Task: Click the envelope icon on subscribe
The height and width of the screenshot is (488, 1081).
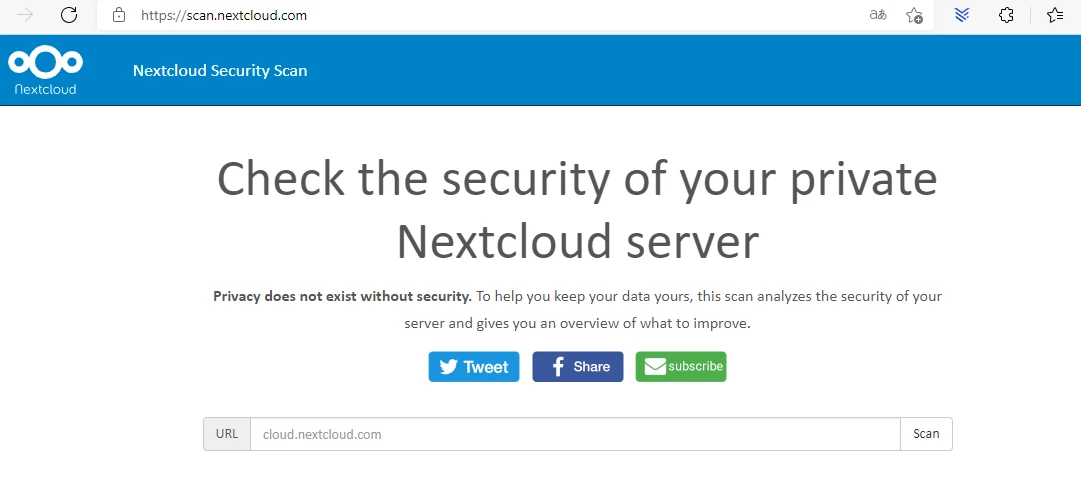Action: point(654,367)
